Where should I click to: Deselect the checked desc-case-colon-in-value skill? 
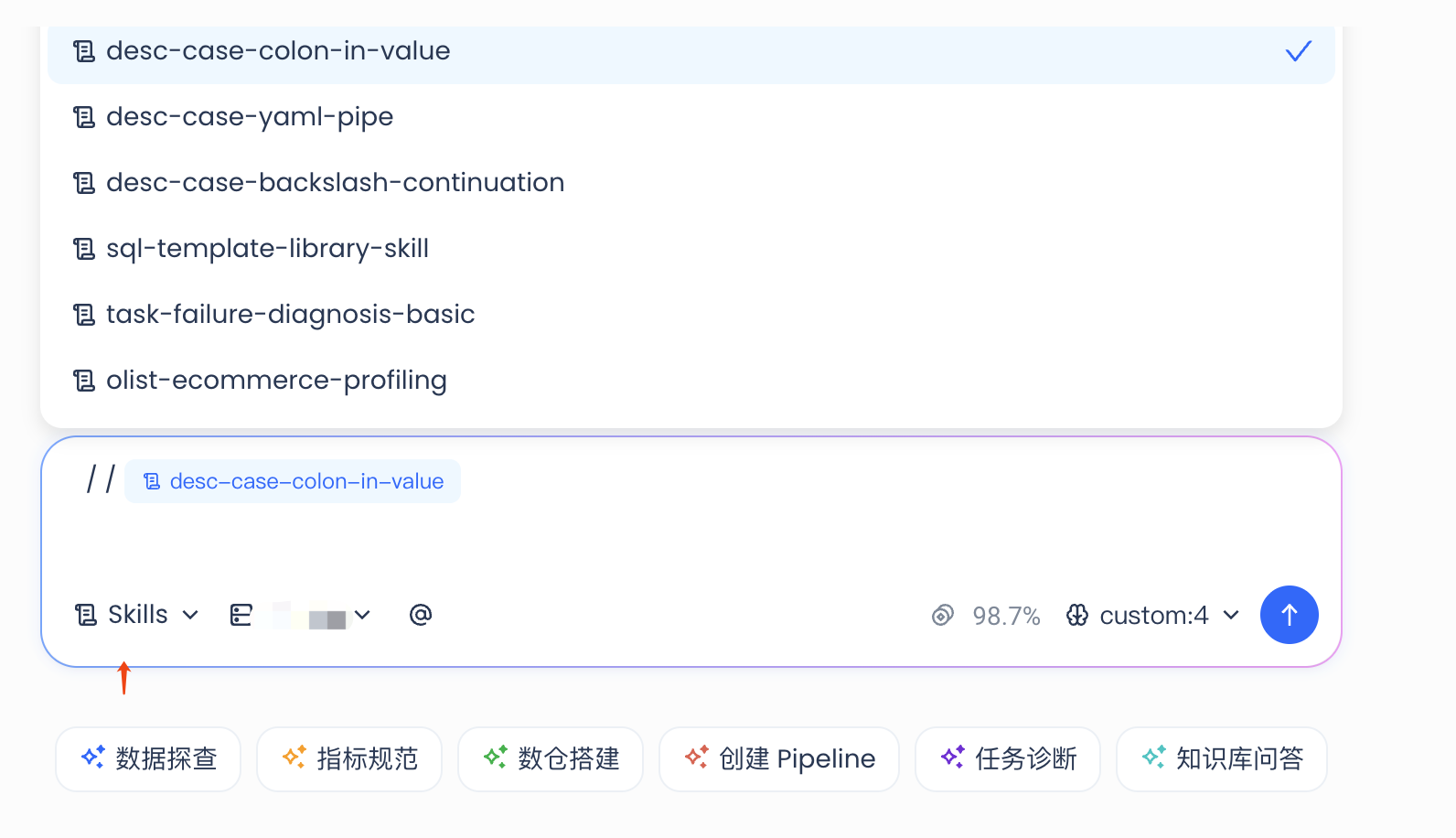point(691,51)
